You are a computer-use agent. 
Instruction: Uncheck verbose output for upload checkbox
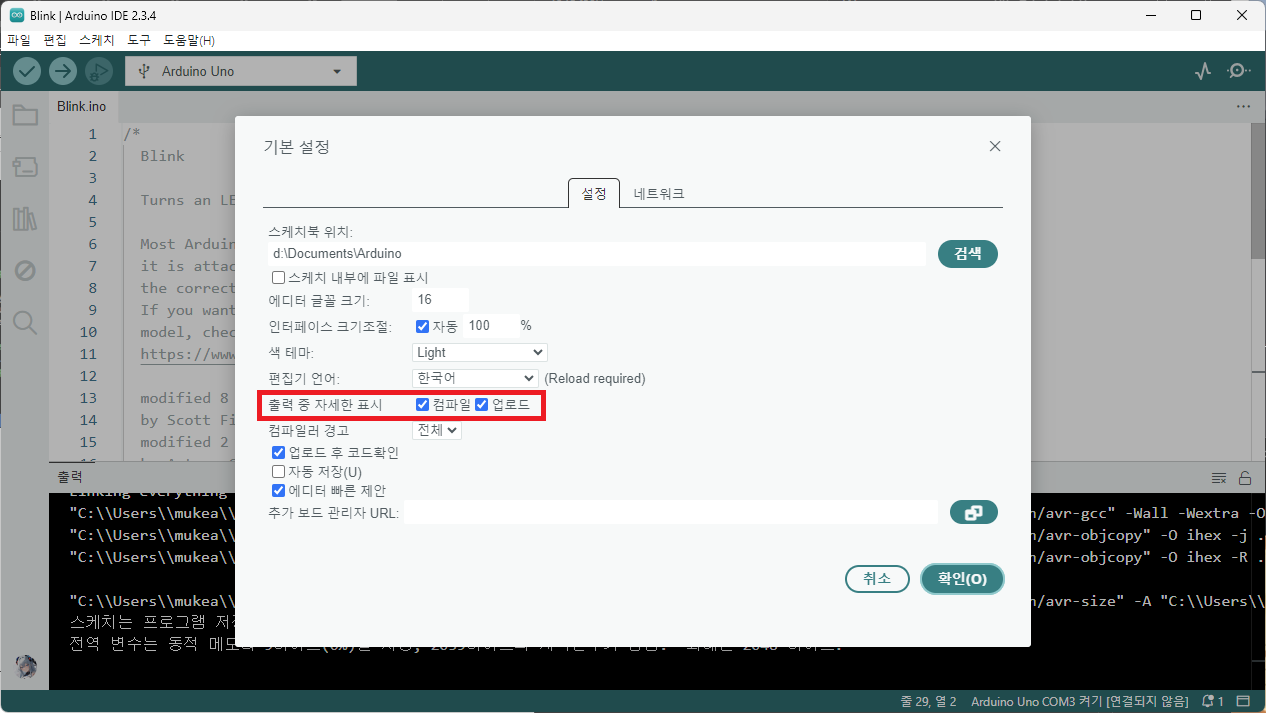tap(481, 404)
